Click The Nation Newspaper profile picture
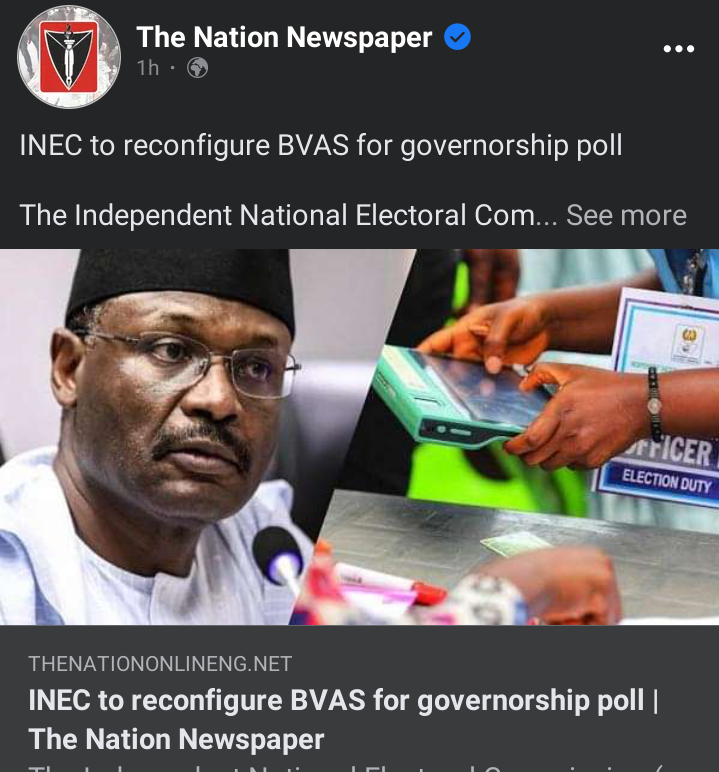The image size is (719, 772). point(68,57)
